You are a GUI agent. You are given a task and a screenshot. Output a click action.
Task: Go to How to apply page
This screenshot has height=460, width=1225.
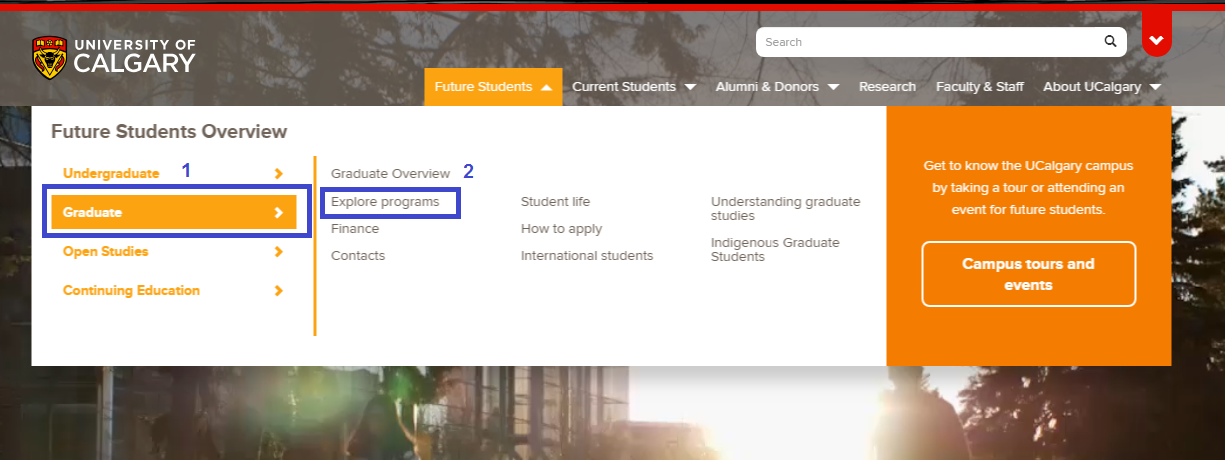(561, 229)
